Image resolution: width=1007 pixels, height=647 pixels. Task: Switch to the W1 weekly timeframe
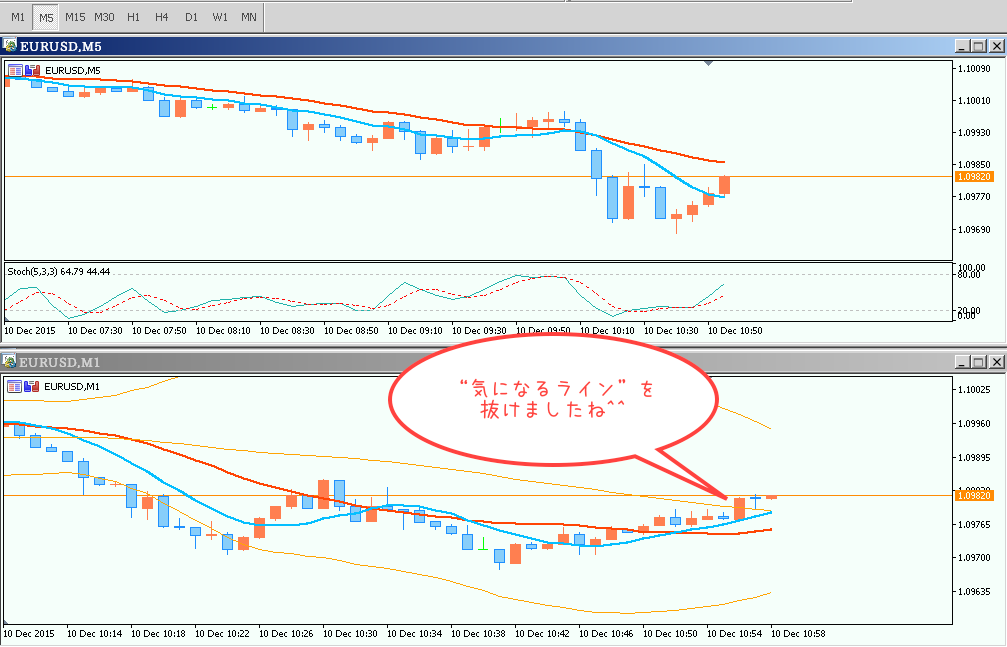(220, 17)
